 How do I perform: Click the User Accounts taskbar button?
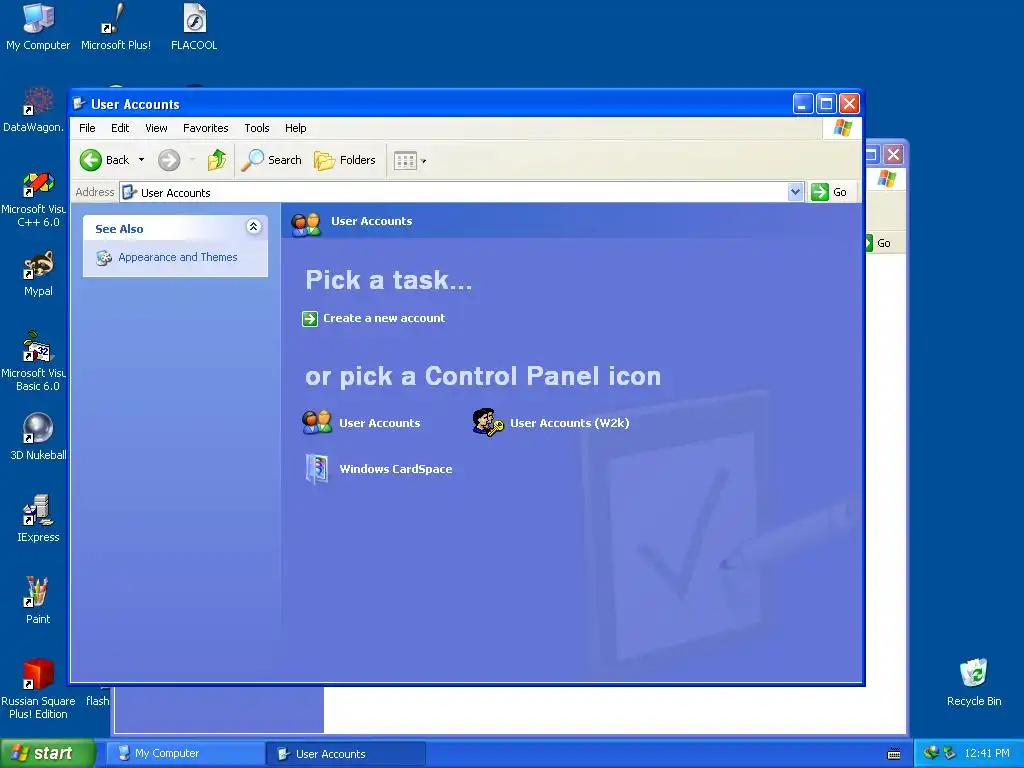[346, 754]
